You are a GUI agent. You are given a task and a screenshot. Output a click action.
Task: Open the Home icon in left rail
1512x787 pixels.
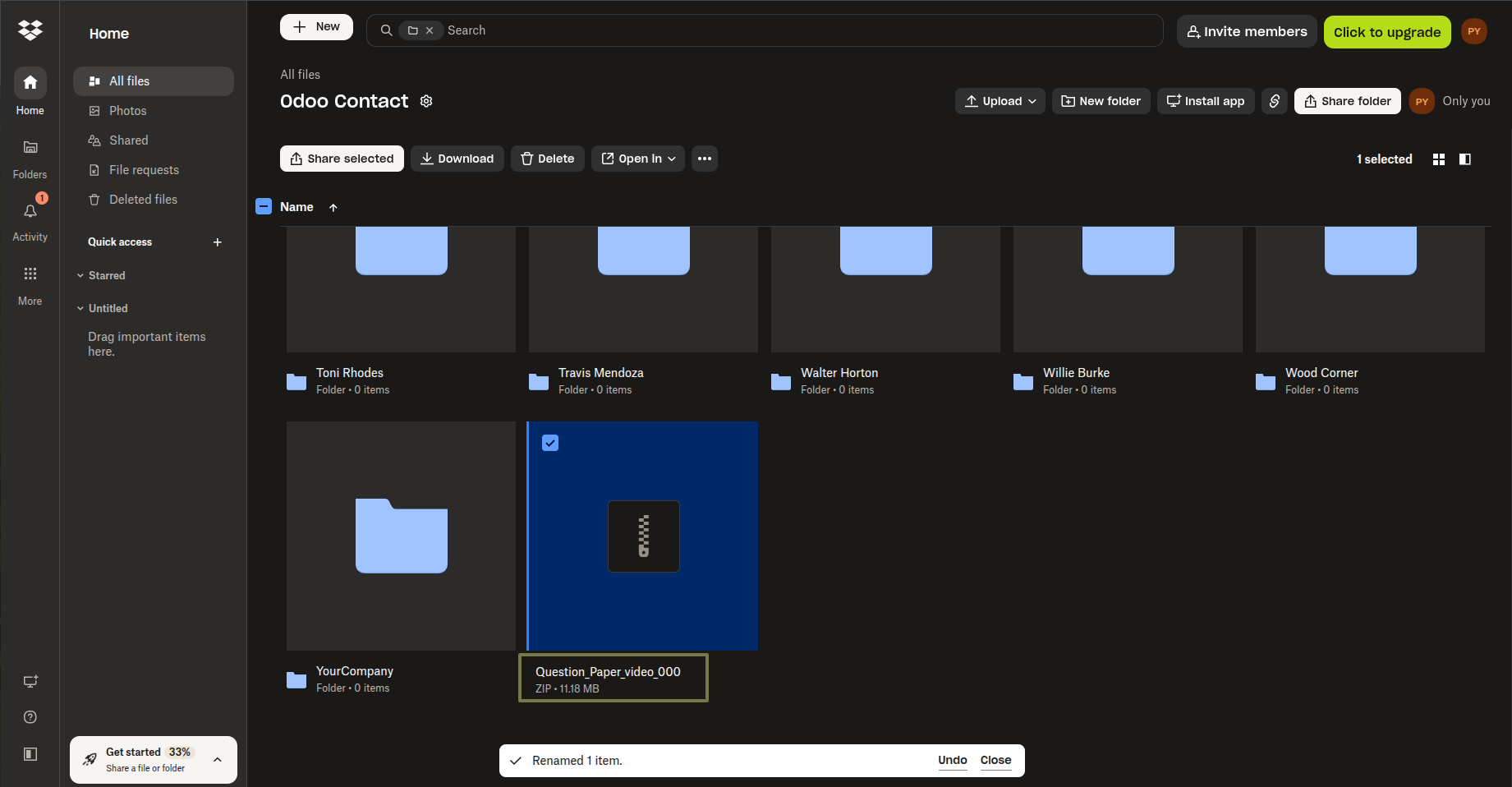30,82
